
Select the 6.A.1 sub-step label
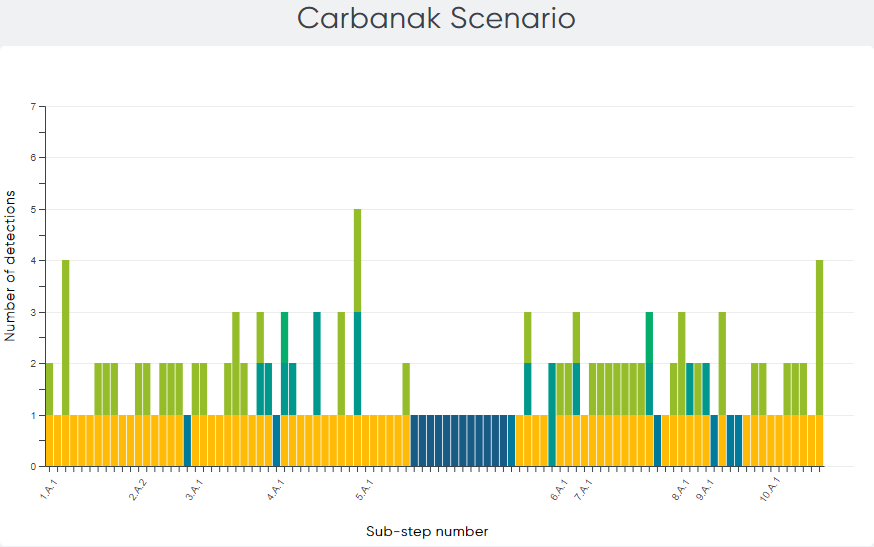coord(558,489)
